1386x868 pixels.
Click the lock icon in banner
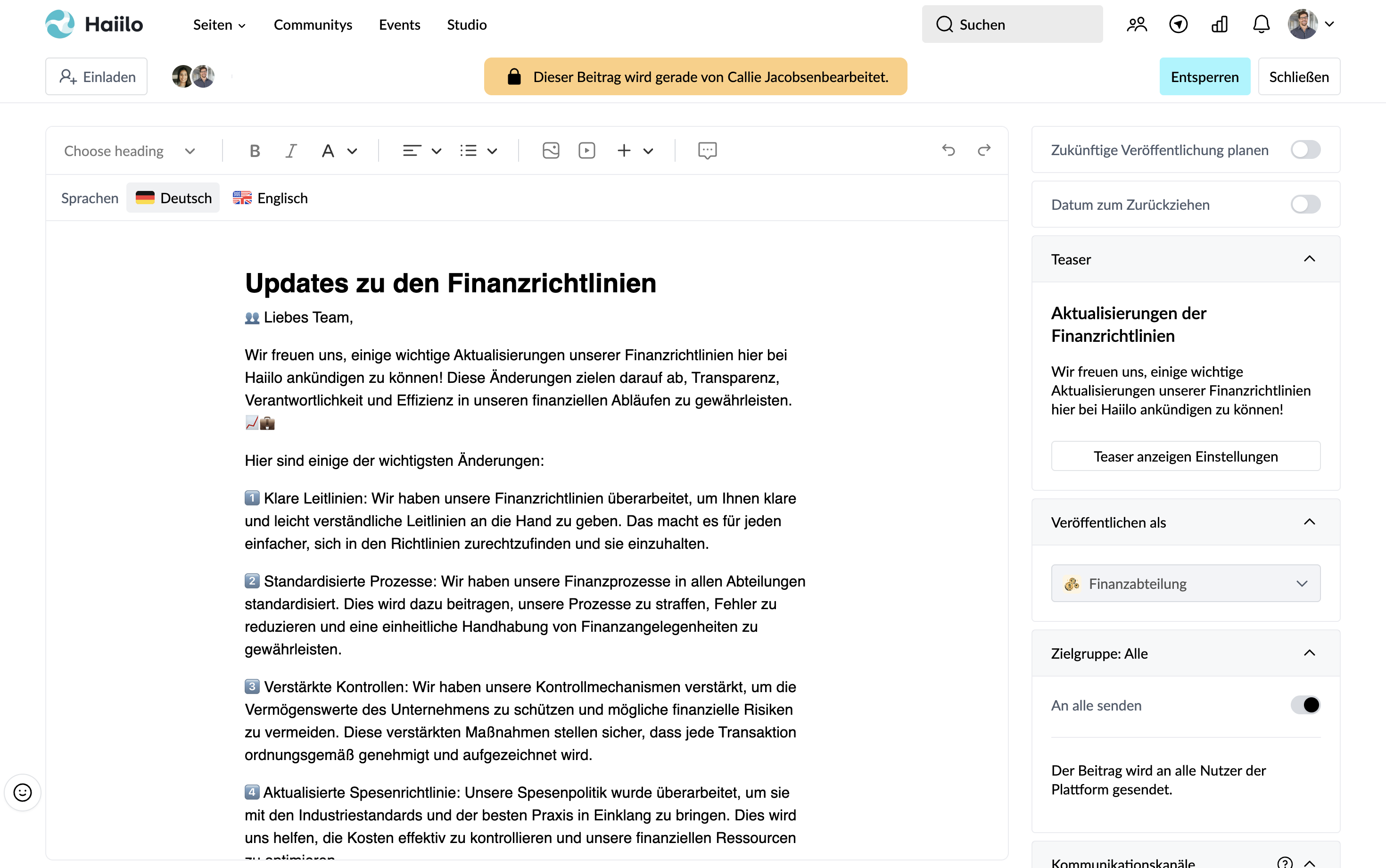pos(514,76)
